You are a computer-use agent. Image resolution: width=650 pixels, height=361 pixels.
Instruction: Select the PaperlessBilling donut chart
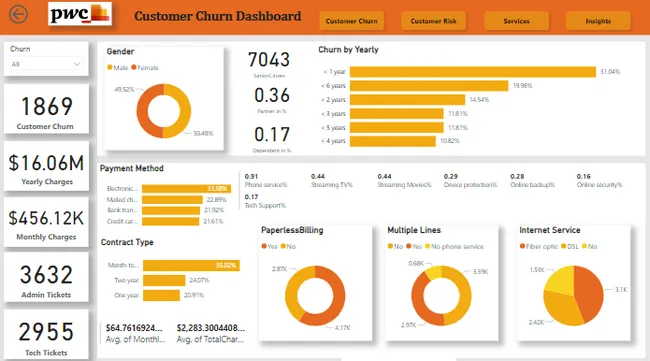point(315,296)
